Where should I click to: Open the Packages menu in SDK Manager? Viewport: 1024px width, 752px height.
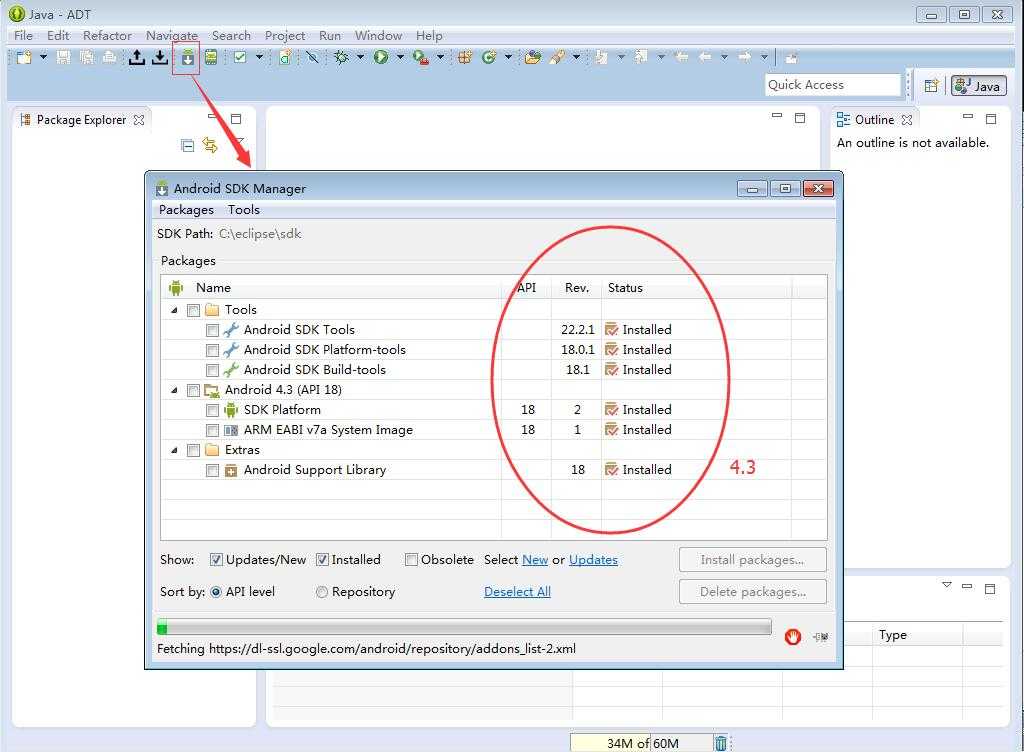186,210
